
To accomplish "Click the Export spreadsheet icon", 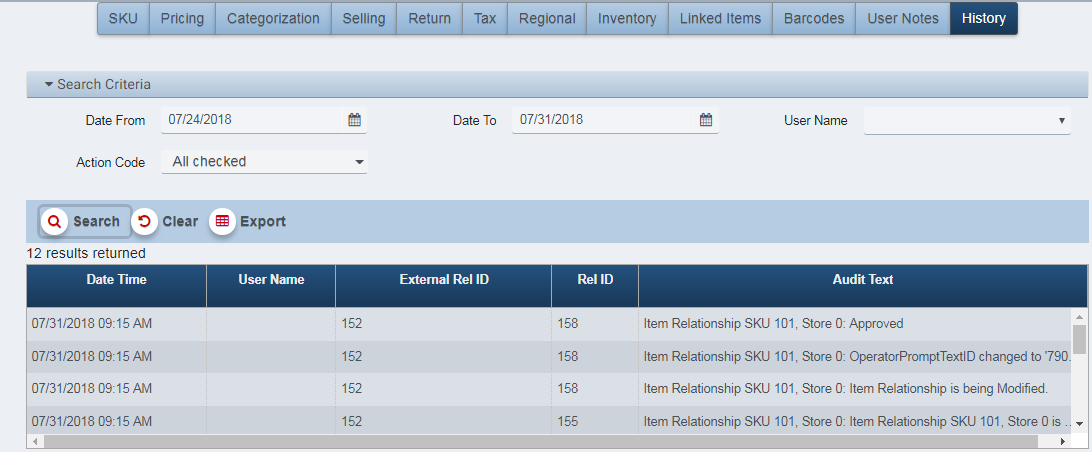I will tap(222, 221).
